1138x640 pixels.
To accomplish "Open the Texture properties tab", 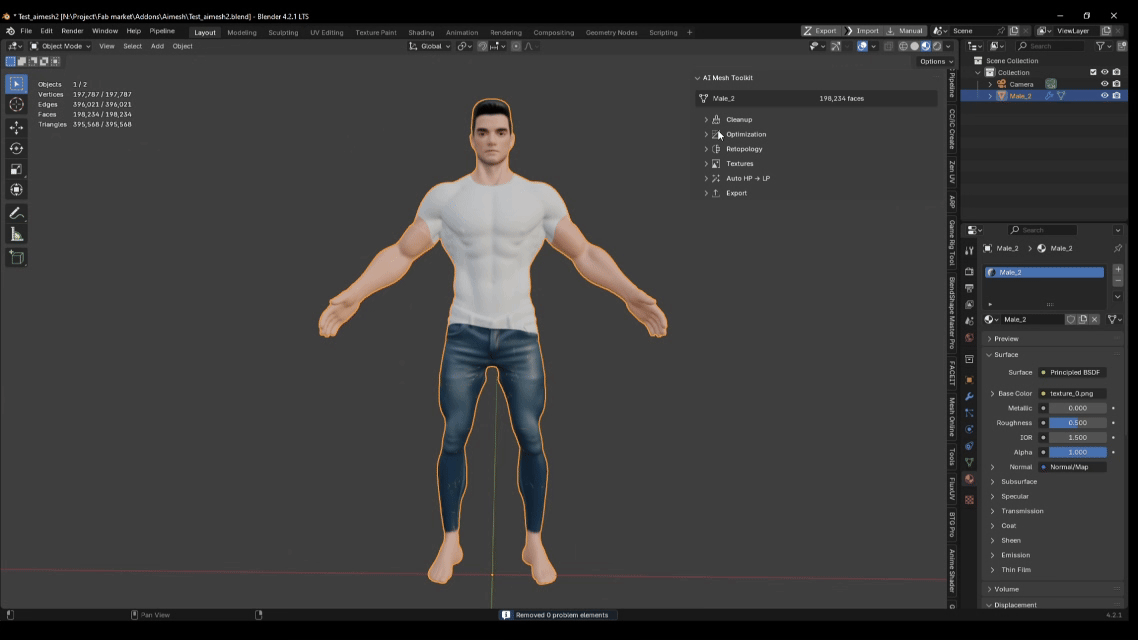I will pyautogui.click(x=970, y=499).
